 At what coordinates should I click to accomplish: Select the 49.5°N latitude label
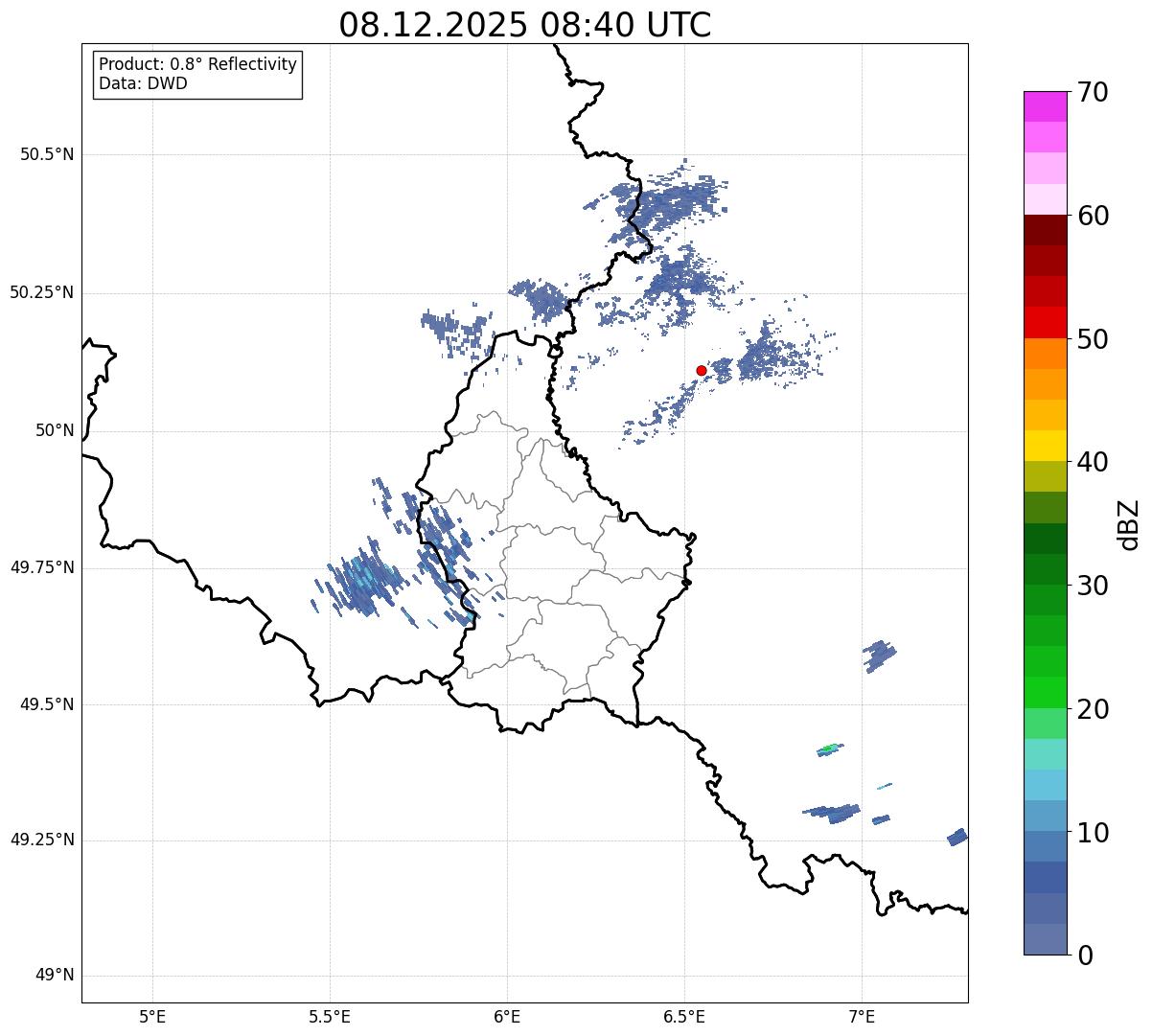(x=47, y=704)
